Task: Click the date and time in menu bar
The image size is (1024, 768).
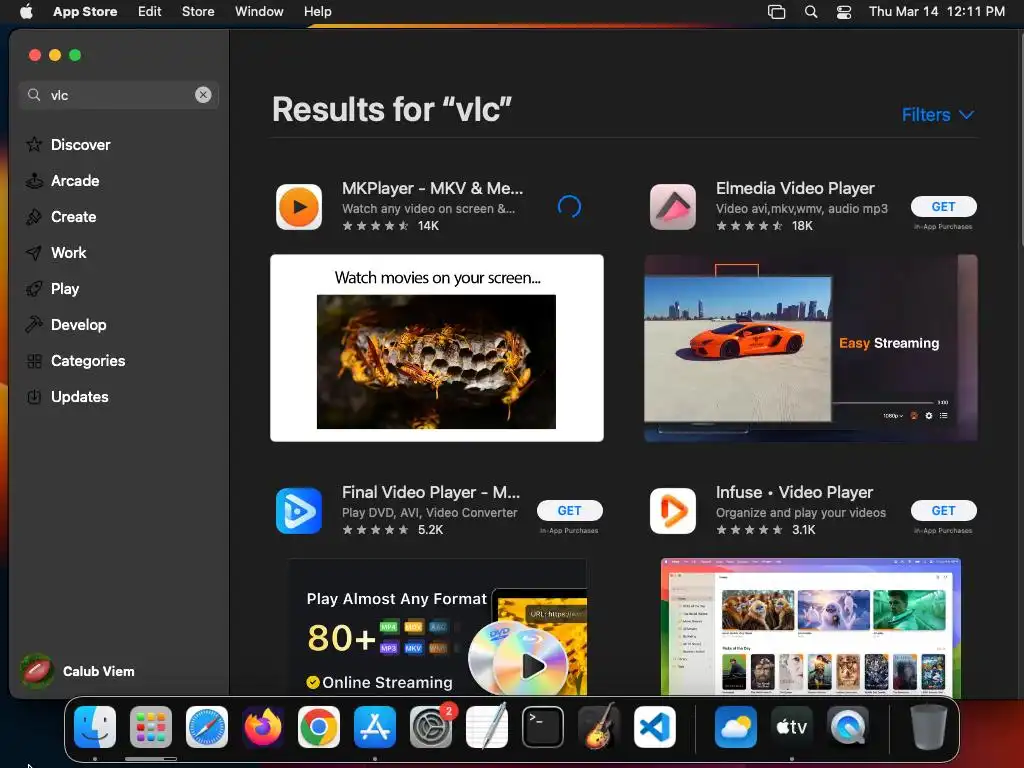Action: click(x=936, y=11)
